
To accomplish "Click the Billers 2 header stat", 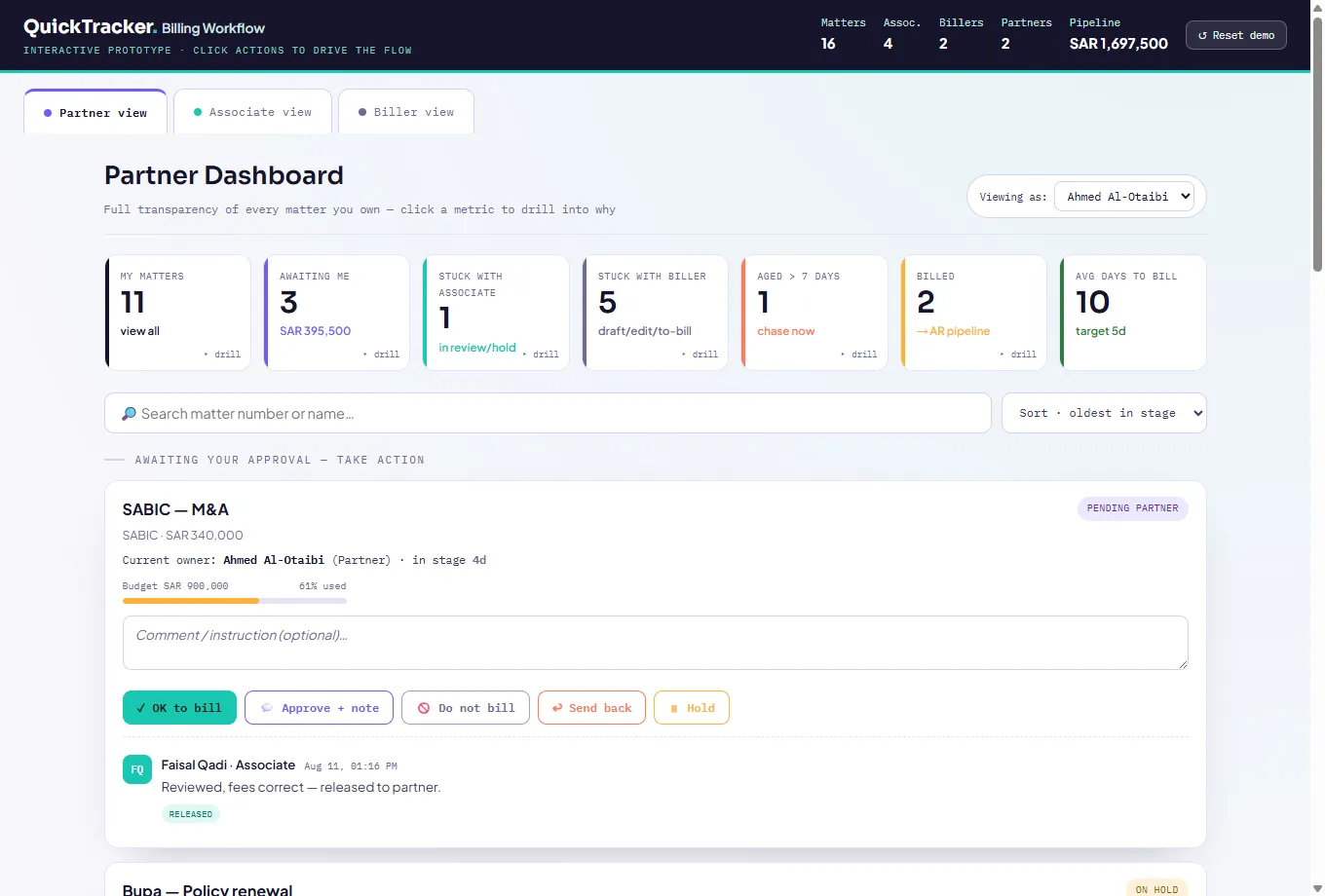I will pos(961,34).
